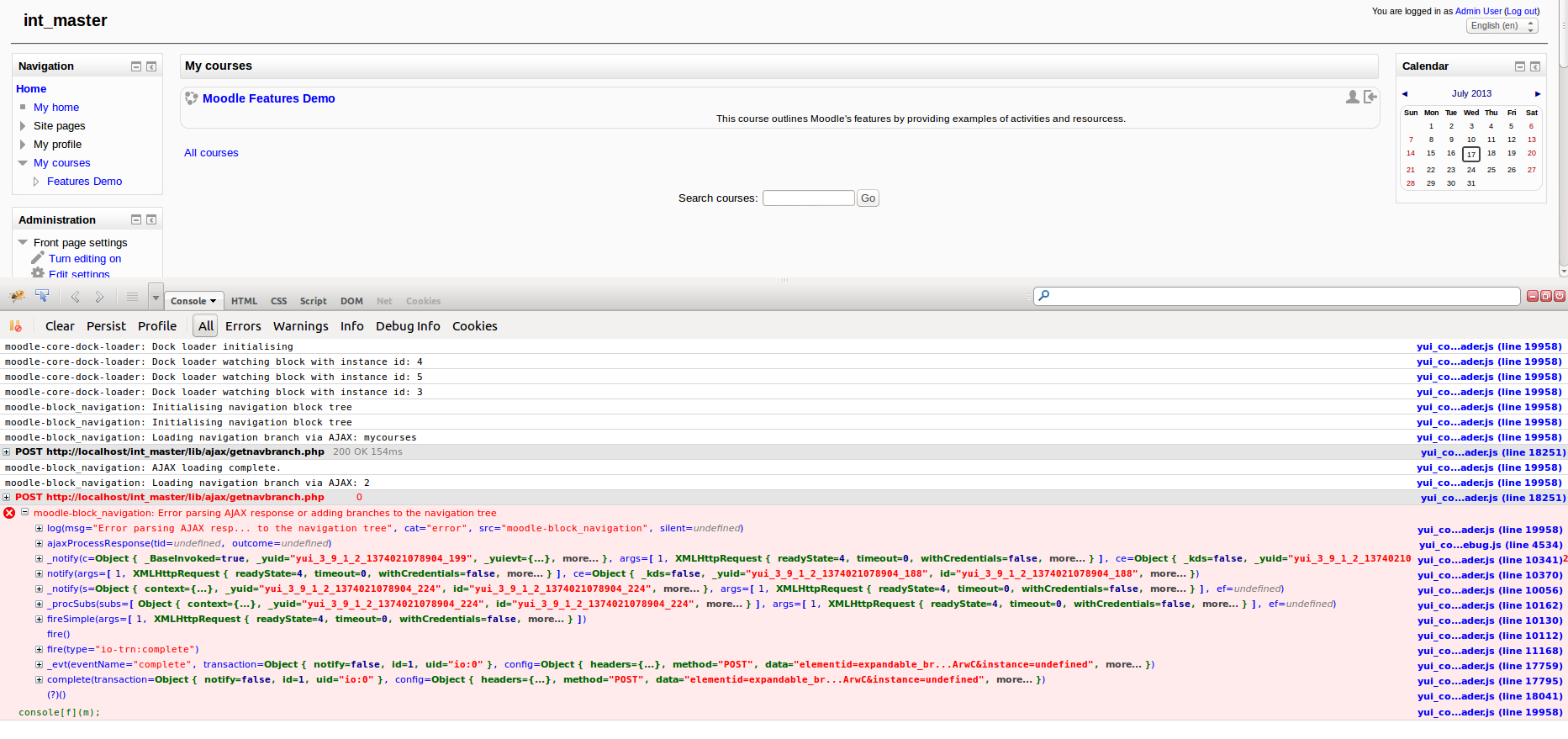This screenshot has height=739, width=1568.
Task: Click the search magnifier icon in Firebug
Action: [1044, 296]
